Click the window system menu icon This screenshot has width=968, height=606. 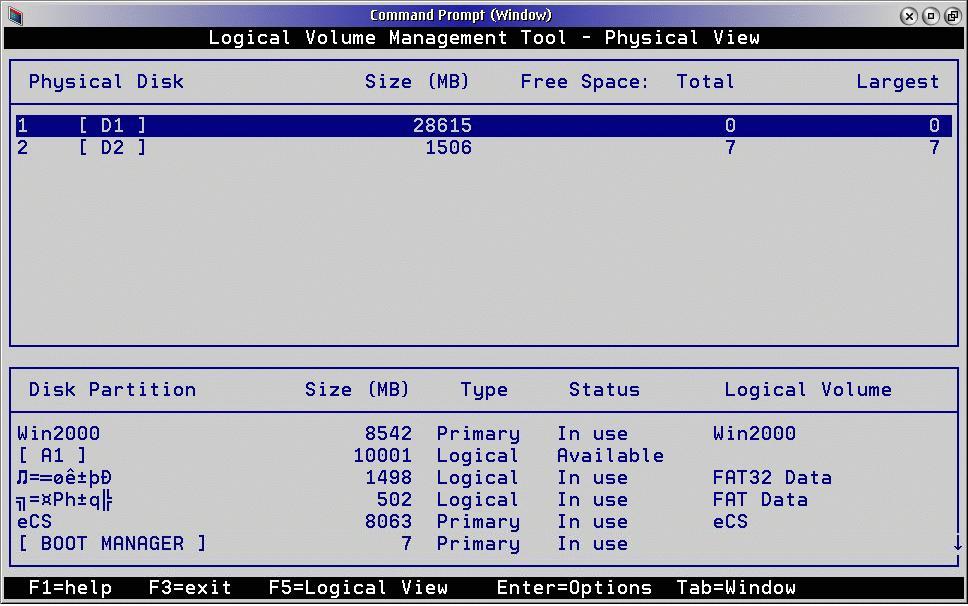(x=14, y=15)
